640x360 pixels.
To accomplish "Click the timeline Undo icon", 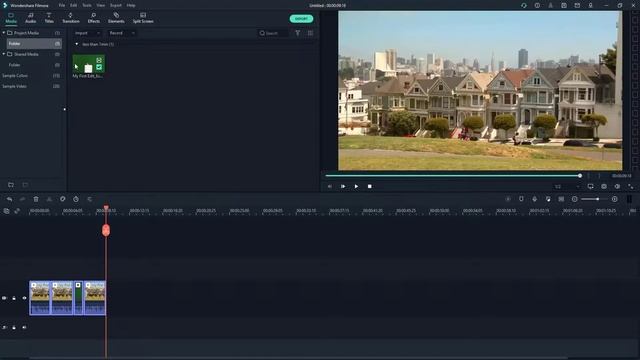I will (x=9, y=199).
